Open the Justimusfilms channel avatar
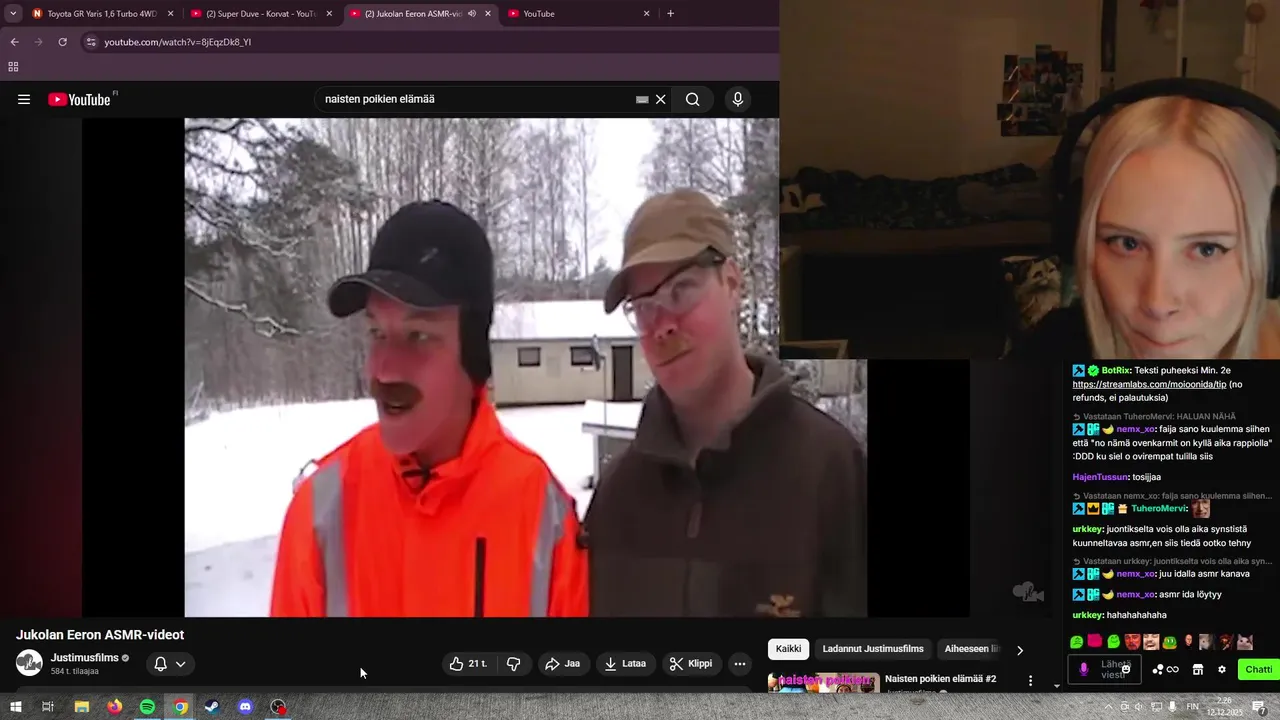The image size is (1280, 720). [29, 663]
